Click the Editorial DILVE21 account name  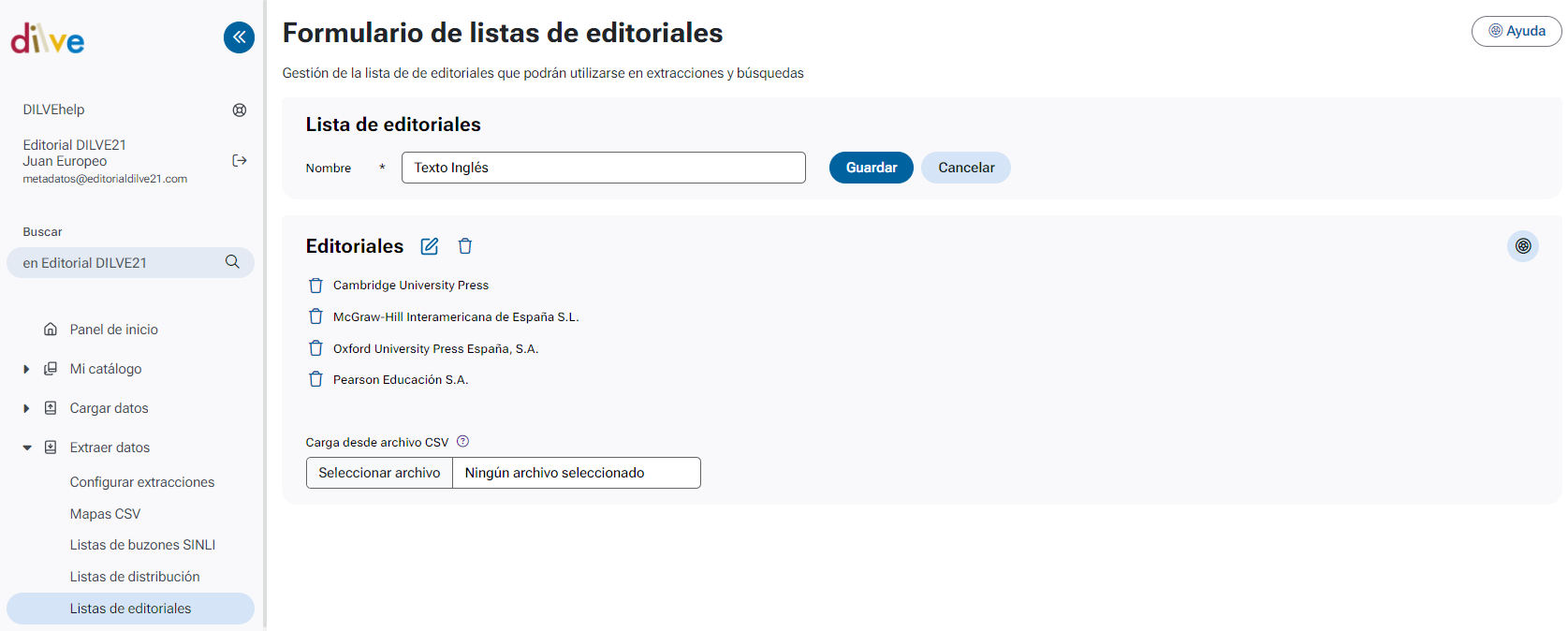pos(75,145)
